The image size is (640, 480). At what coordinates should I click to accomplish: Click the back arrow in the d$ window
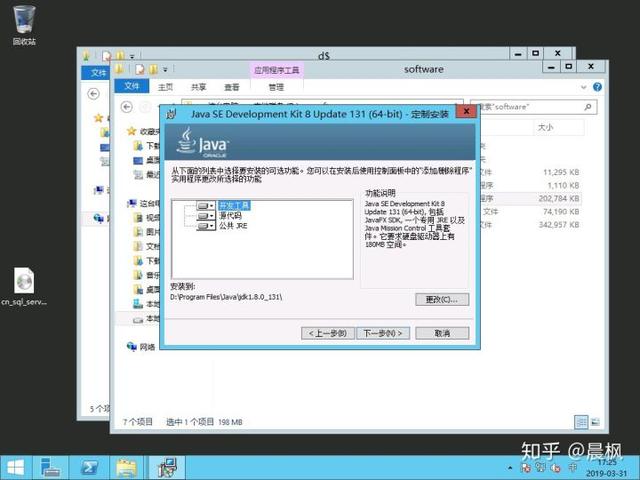tap(93, 94)
